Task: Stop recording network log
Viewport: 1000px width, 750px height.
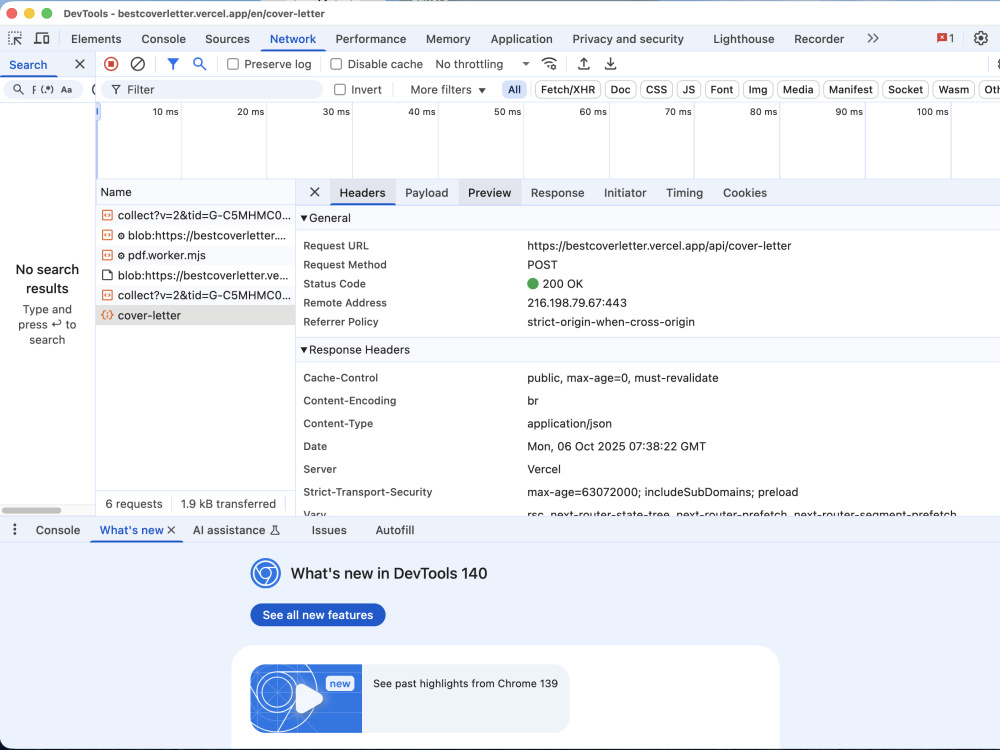Action: tap(111, 64)
